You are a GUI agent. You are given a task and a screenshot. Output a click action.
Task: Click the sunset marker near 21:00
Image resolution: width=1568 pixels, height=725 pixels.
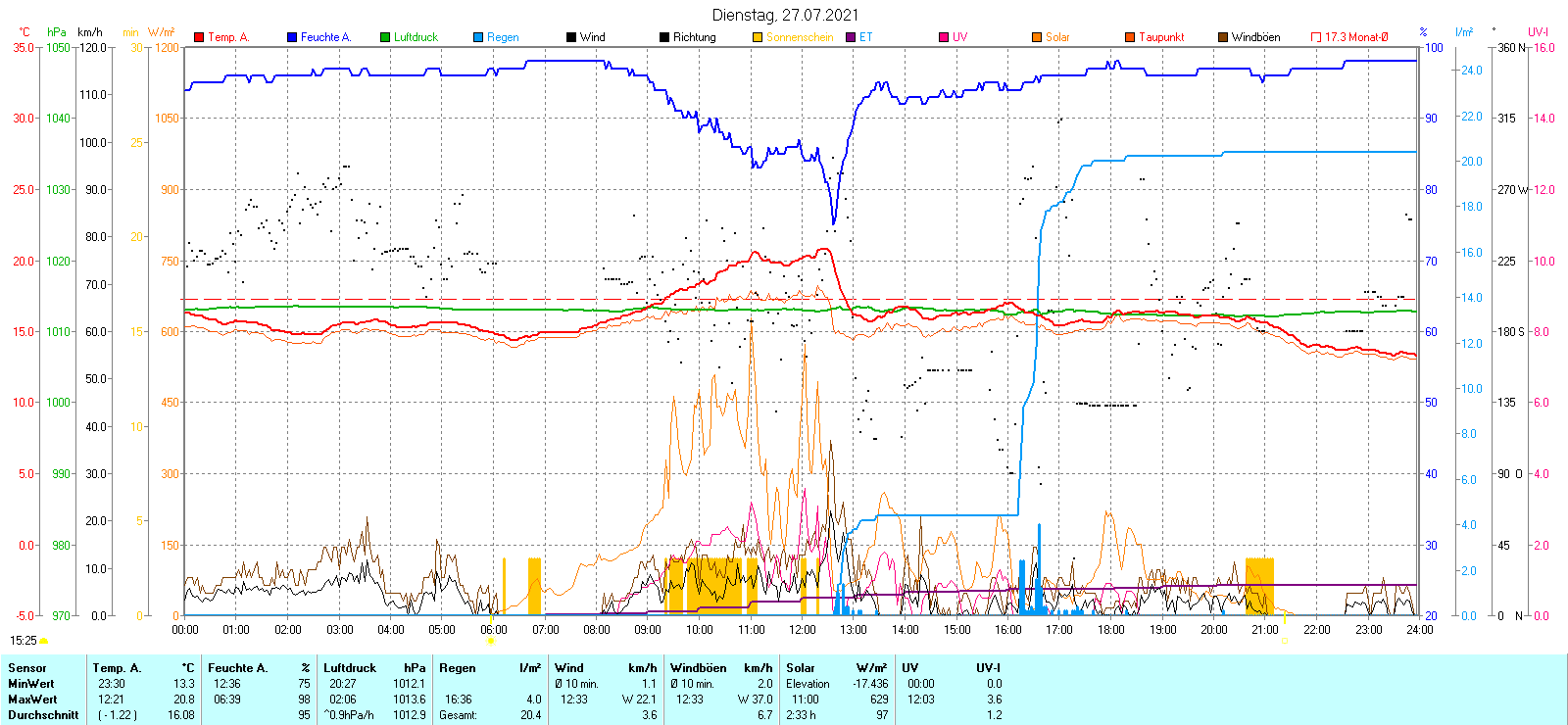pyautogui.click(x=1284, y=641)
